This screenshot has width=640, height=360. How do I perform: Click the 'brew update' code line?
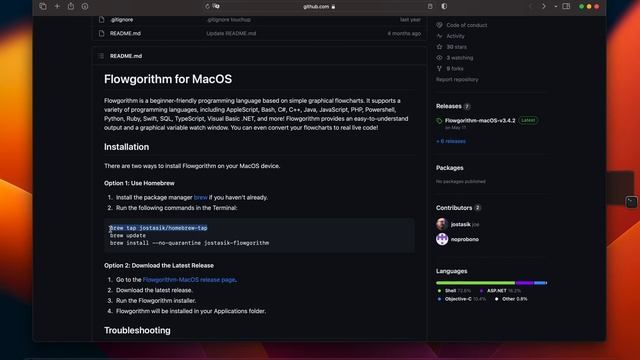coord(128,236)
